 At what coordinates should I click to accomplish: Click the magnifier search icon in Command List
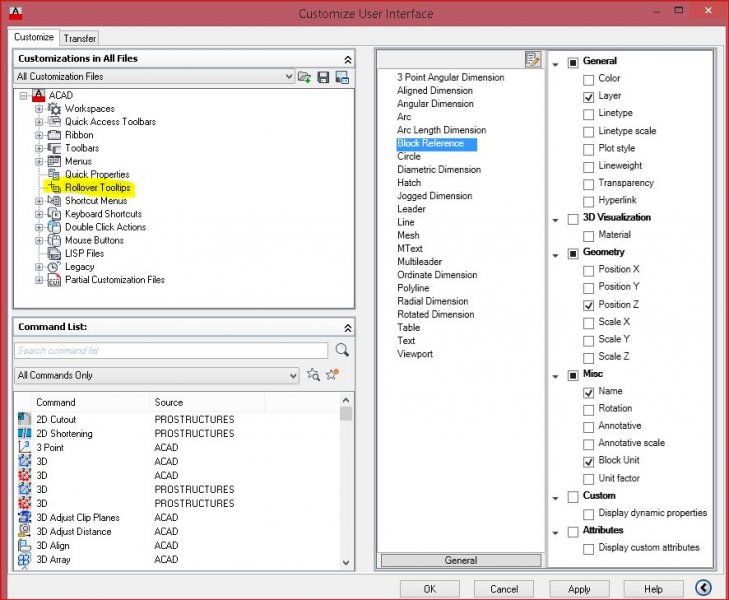(x=342, y=350)
